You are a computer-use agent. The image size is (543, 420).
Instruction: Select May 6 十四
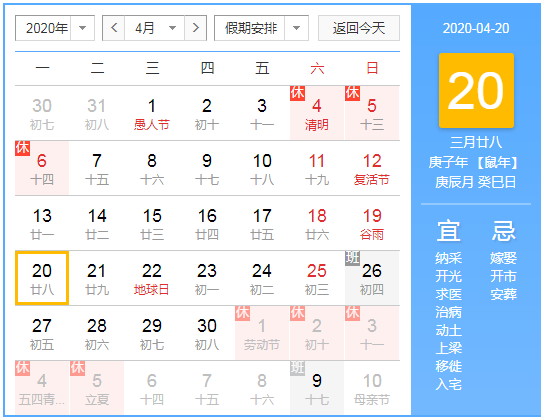click(152, 388)
